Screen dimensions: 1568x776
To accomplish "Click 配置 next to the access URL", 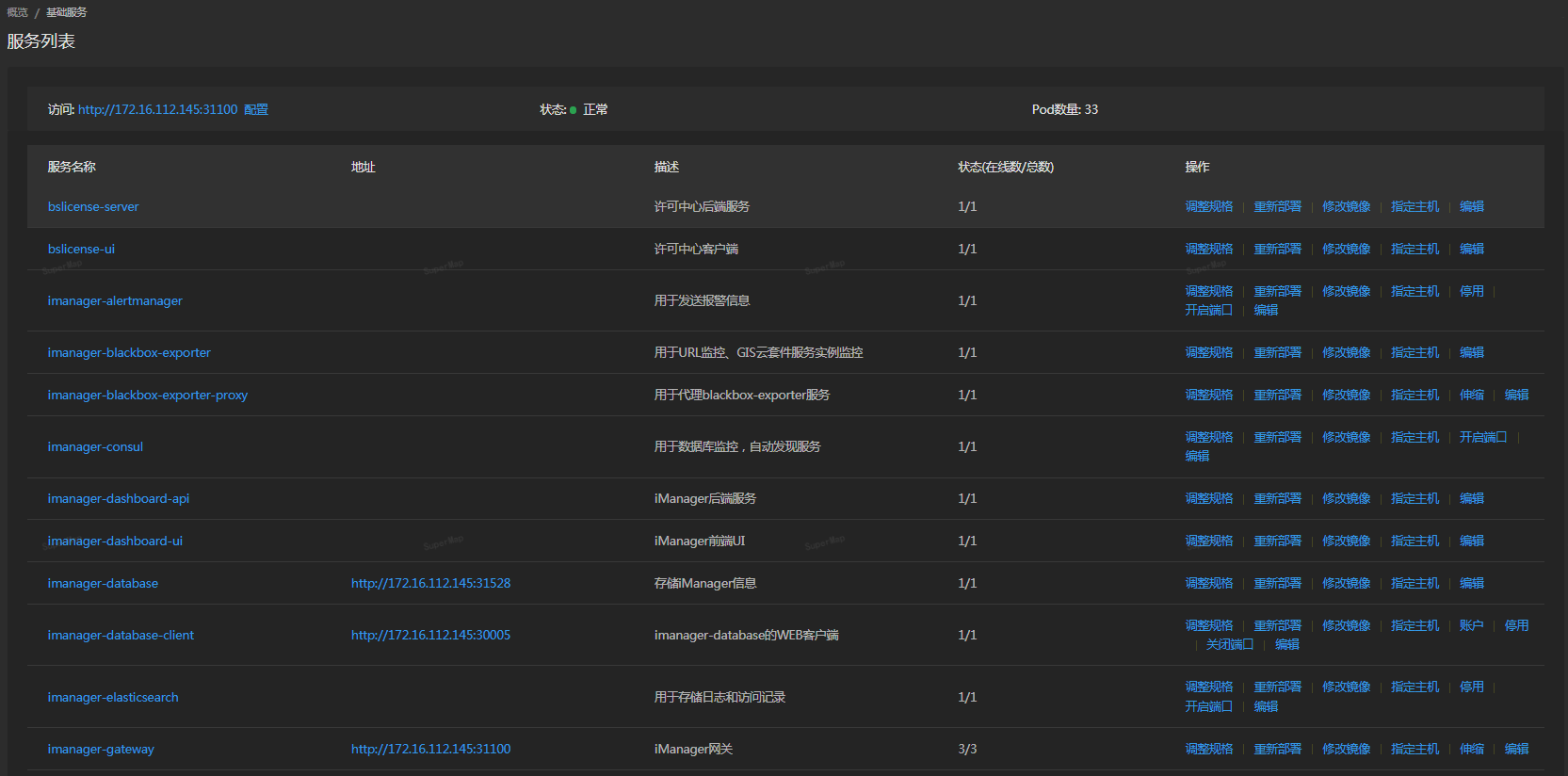I will click(x=256, y=109).
